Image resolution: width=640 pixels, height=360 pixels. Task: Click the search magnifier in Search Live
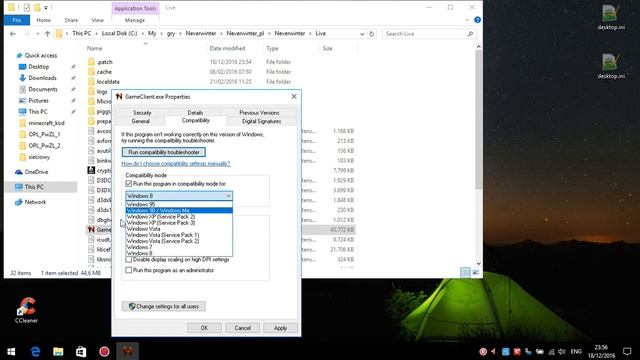pyautogui.click(x=470, y=34)
